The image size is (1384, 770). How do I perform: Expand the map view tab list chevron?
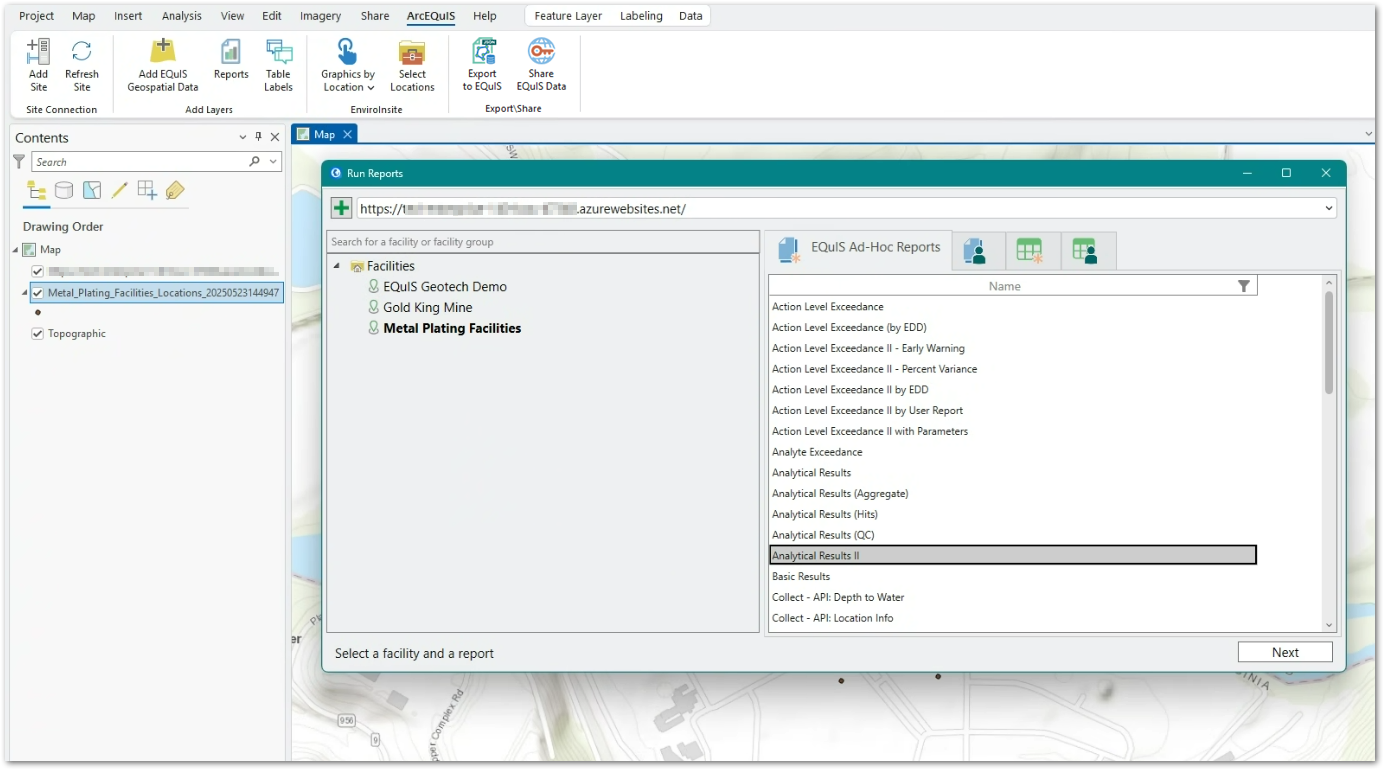pos(1369,134)
